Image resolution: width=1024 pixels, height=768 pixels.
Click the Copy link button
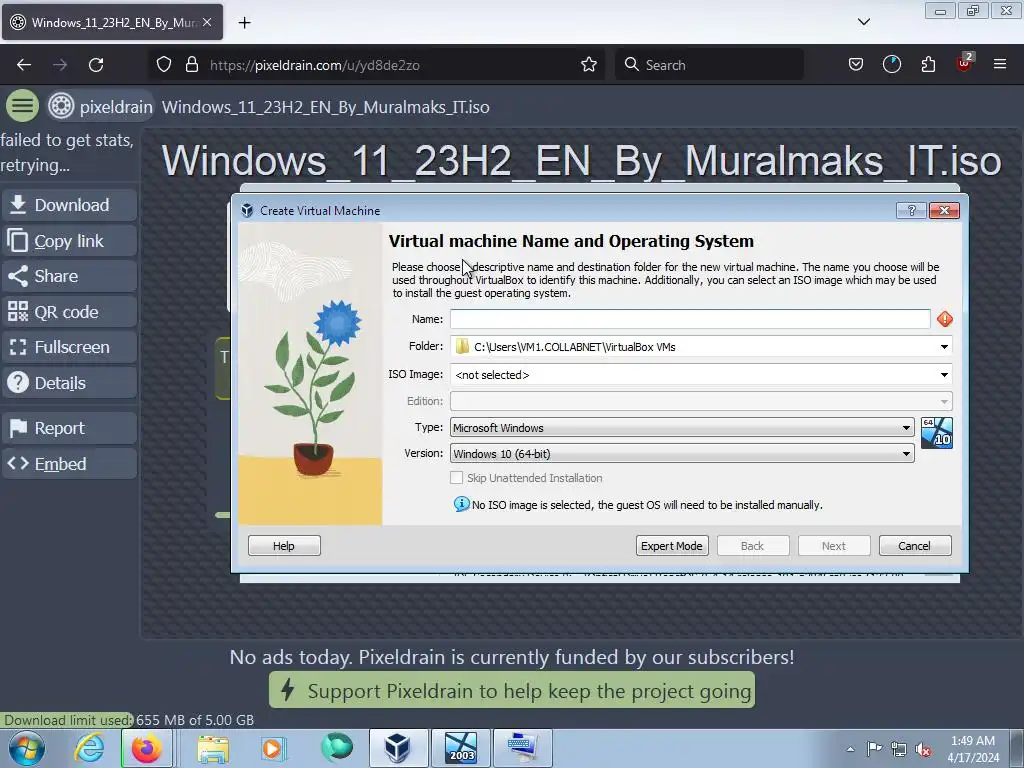point(70,241)
